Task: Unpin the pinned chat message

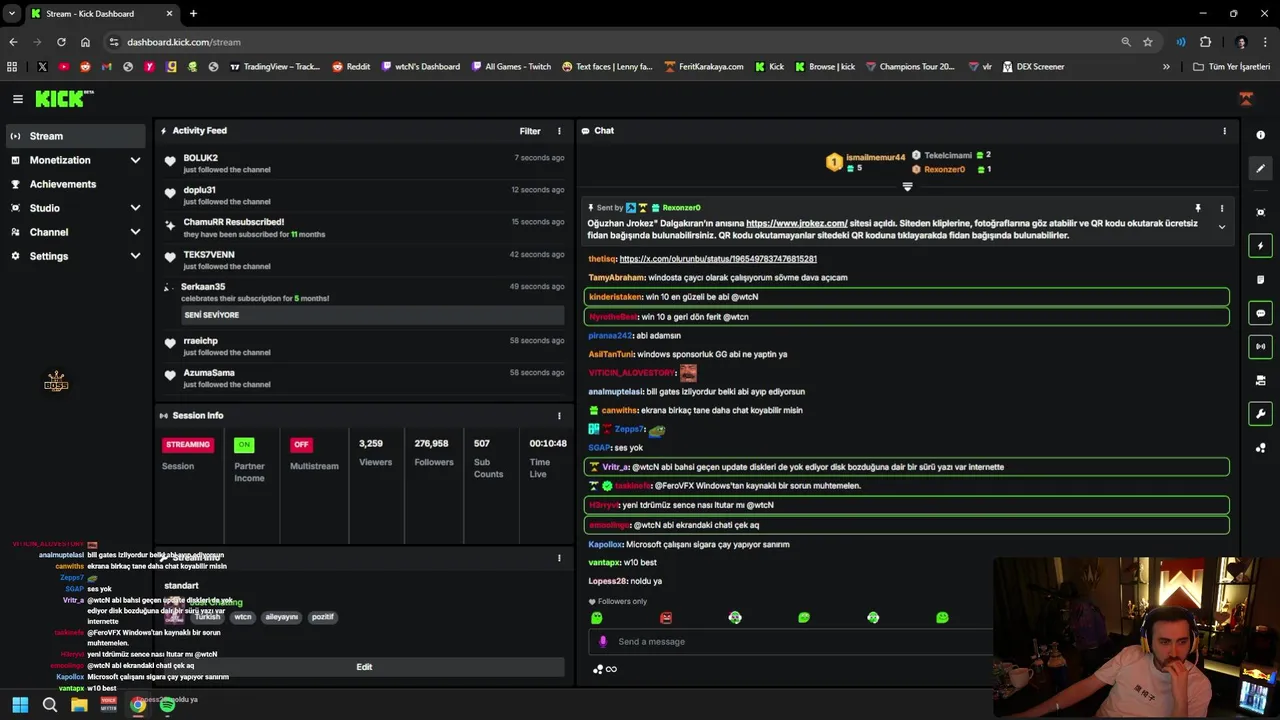Action: click(x=1197, y=208)
